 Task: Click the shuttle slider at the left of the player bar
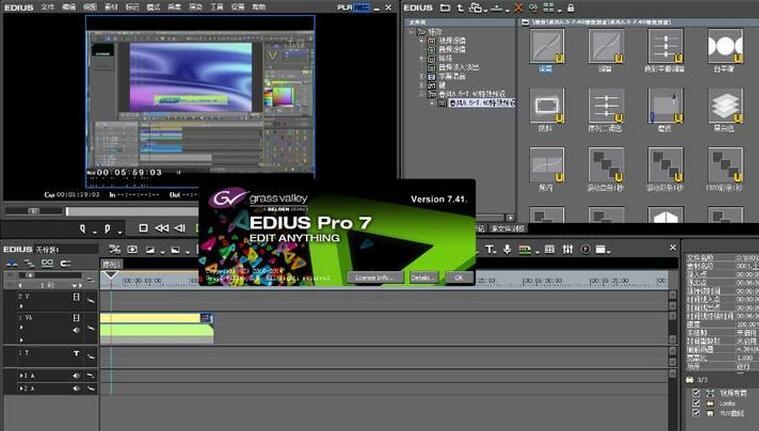pyautogui.click(x=33, y=211)
